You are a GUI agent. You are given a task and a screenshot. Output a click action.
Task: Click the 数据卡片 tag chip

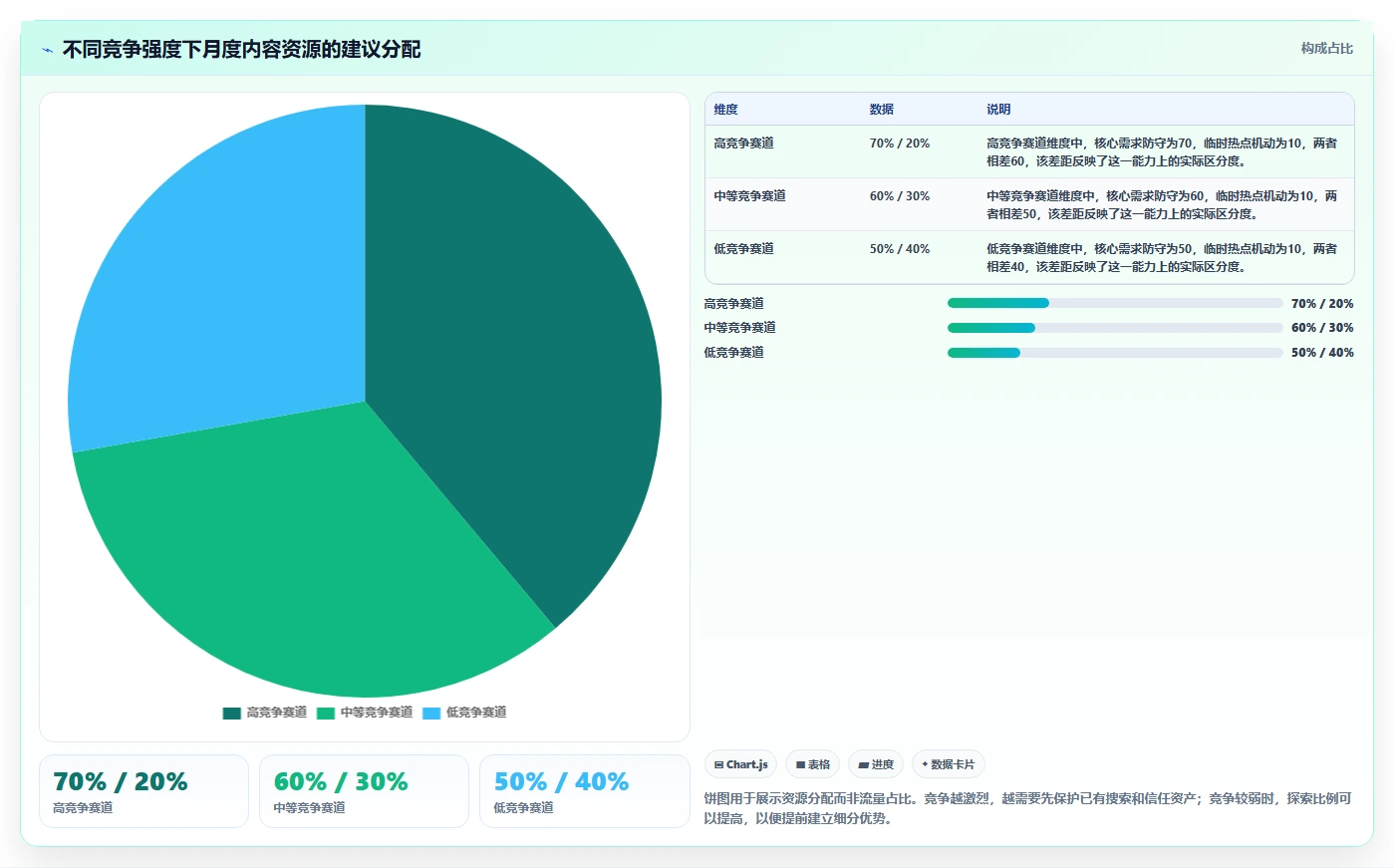point(949,764)
